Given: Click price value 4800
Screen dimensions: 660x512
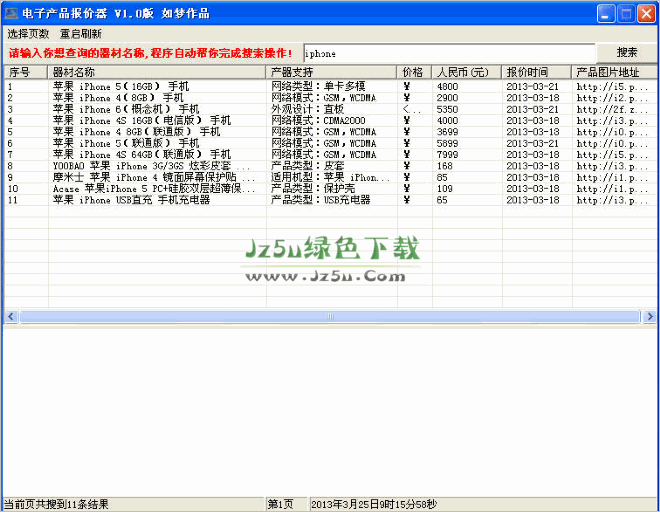Looking at the screenshot, I should pyautogui.click(x=447, y=86).
